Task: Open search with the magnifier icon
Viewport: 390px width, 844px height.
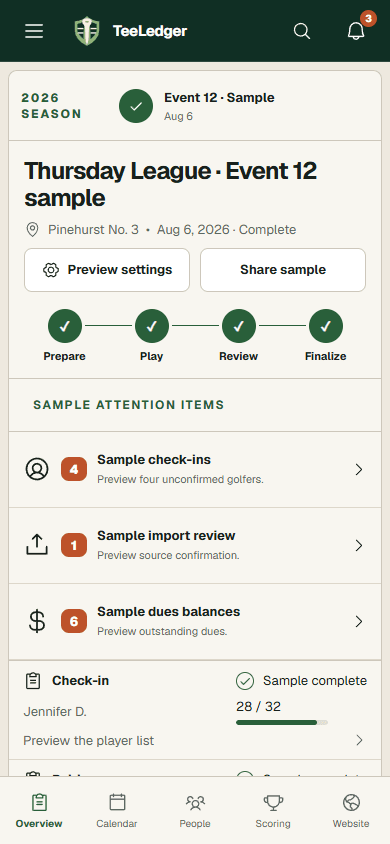Action: tap(302, 31)
